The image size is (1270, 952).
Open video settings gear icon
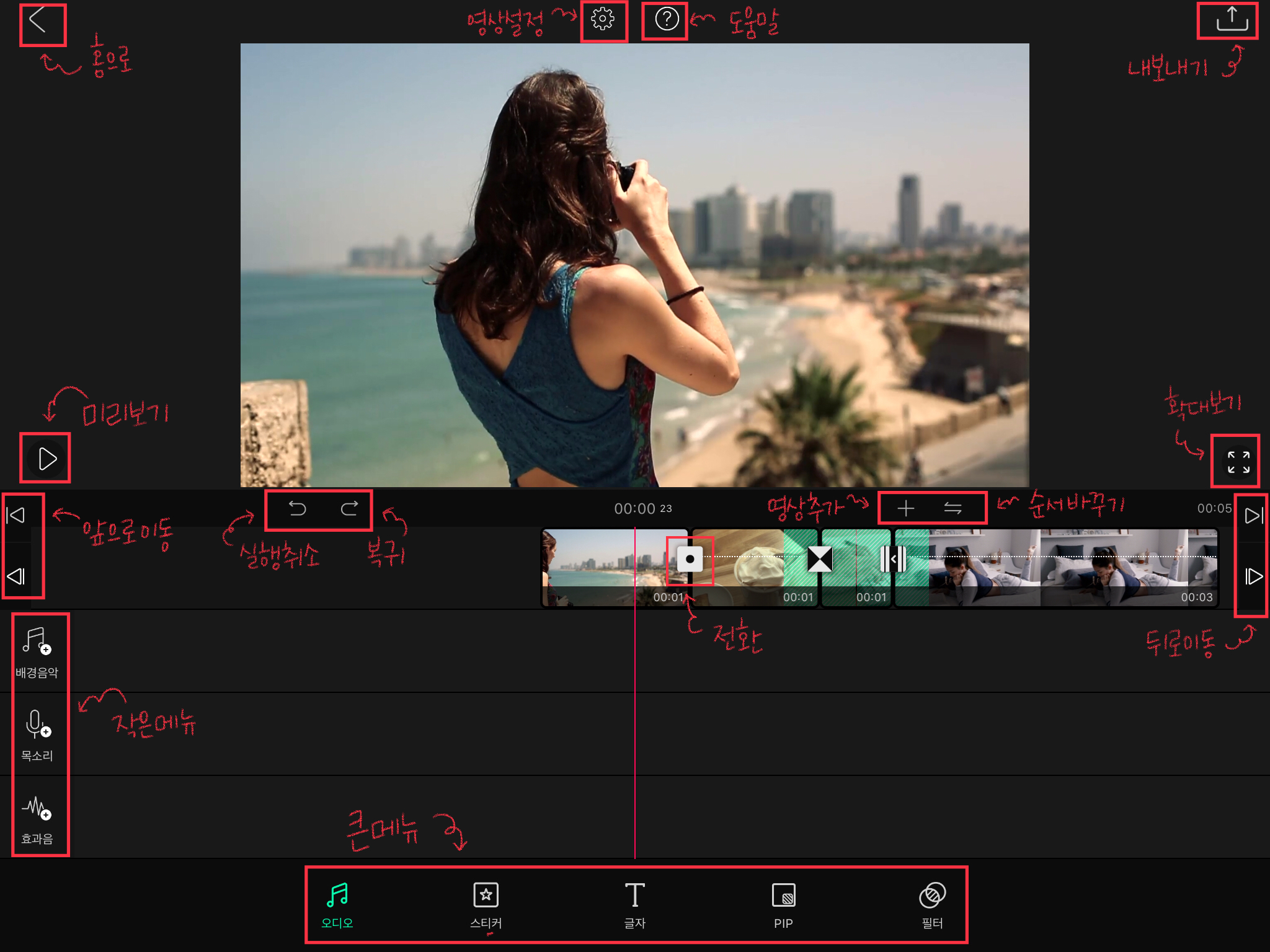(603, 19)
